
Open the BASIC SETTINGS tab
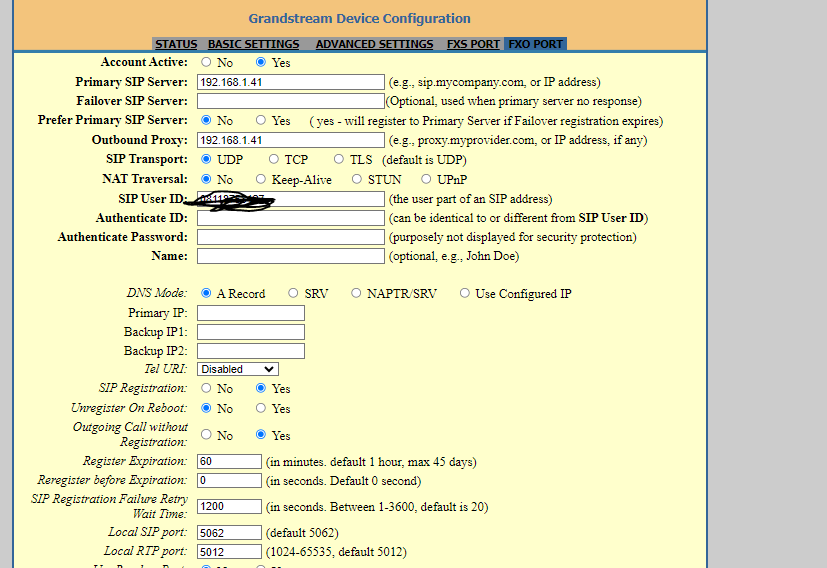(x=253, y=44)
